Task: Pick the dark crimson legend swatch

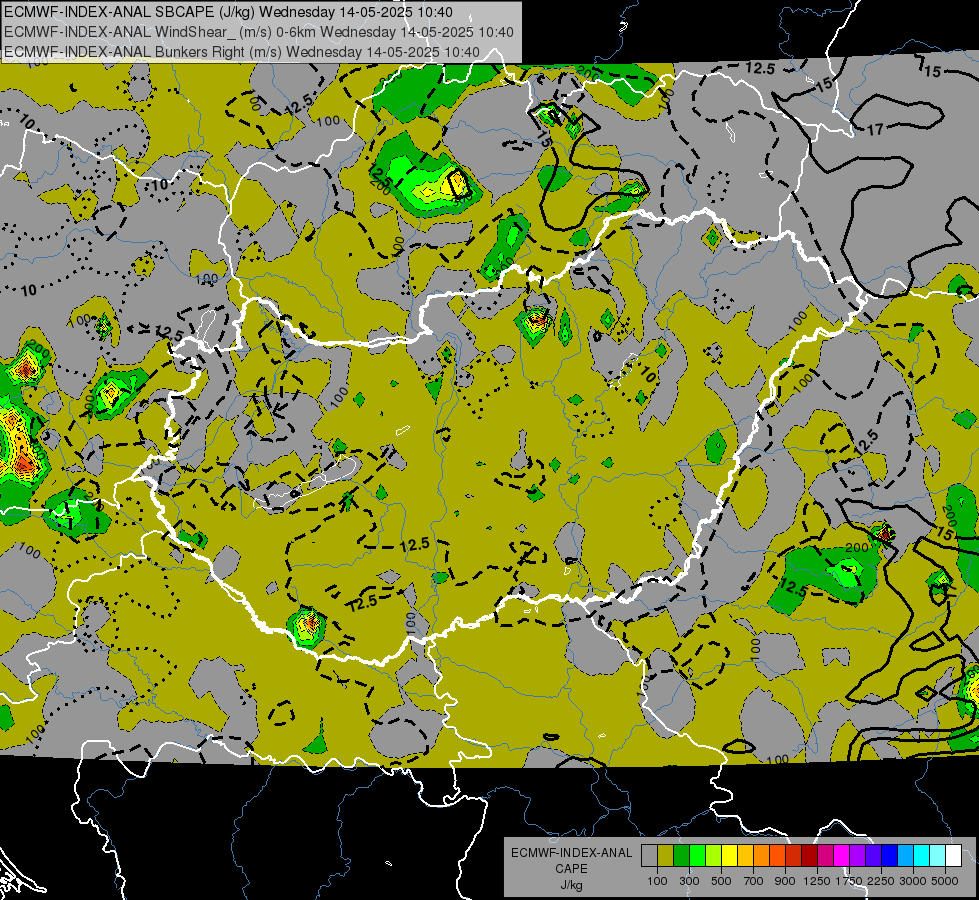Action: 809,856
